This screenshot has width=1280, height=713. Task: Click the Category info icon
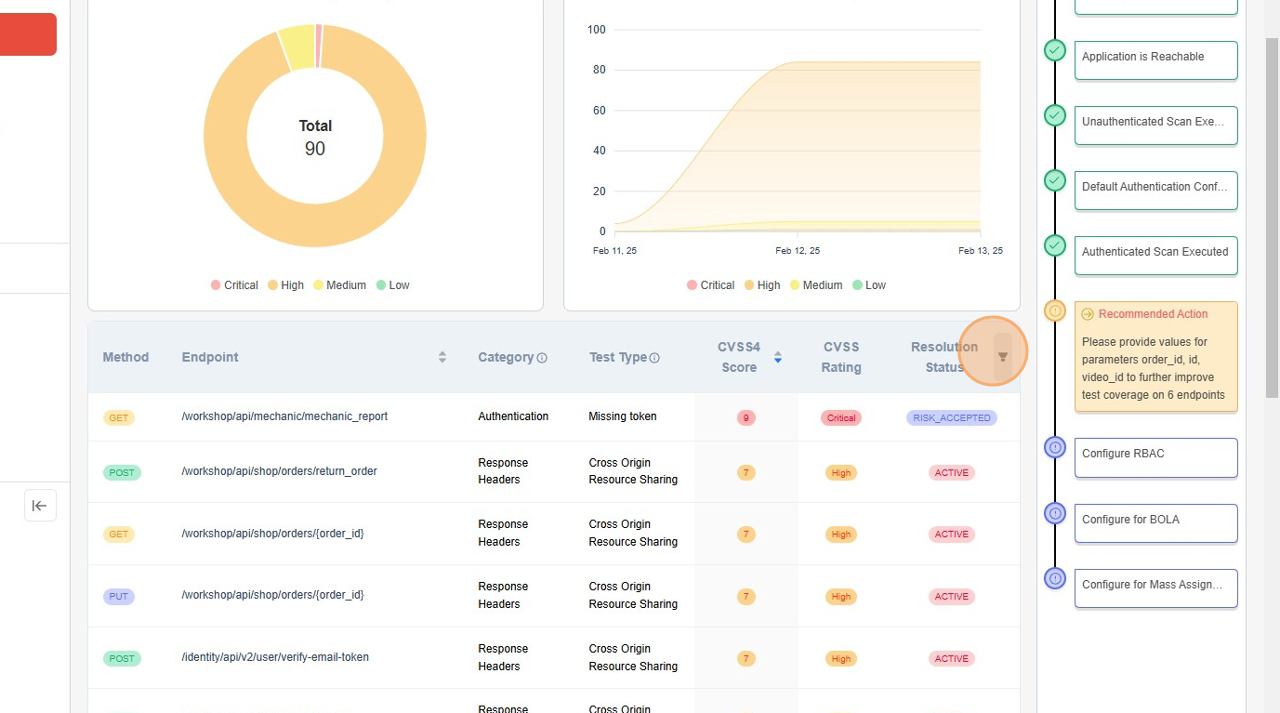tap(542, 358)
